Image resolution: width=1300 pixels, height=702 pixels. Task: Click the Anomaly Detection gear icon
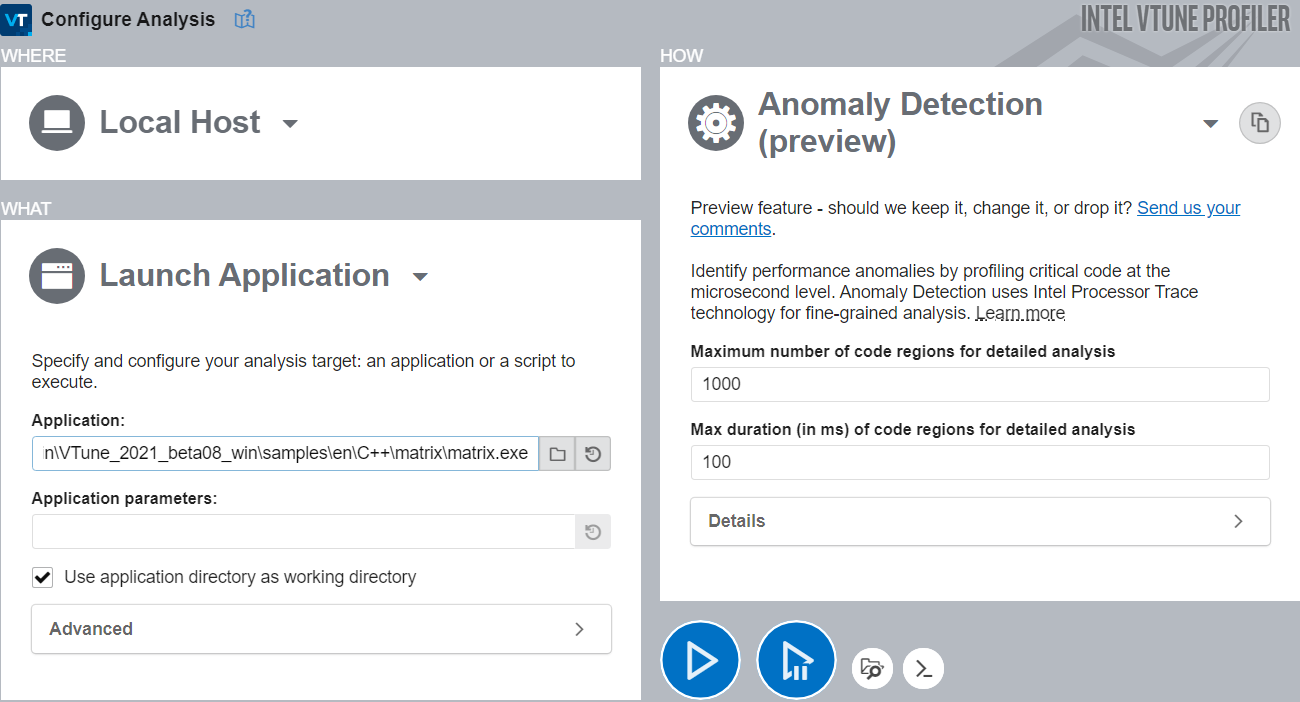coord(716,123)
